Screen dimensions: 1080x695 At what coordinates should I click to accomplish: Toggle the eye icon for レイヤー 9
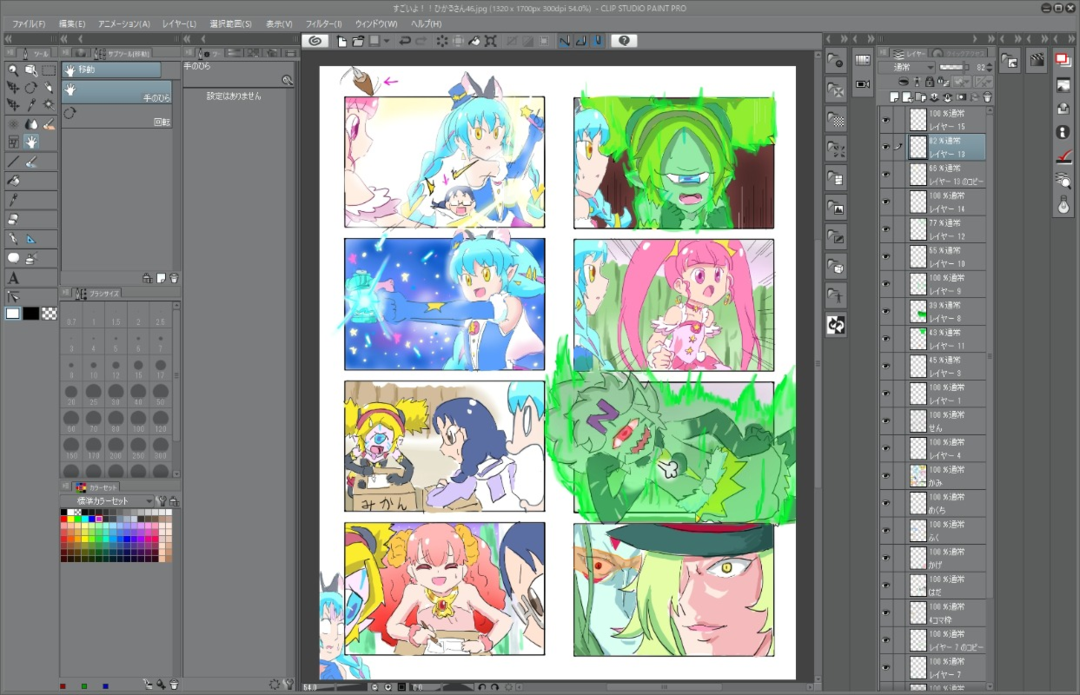[885, 284]
